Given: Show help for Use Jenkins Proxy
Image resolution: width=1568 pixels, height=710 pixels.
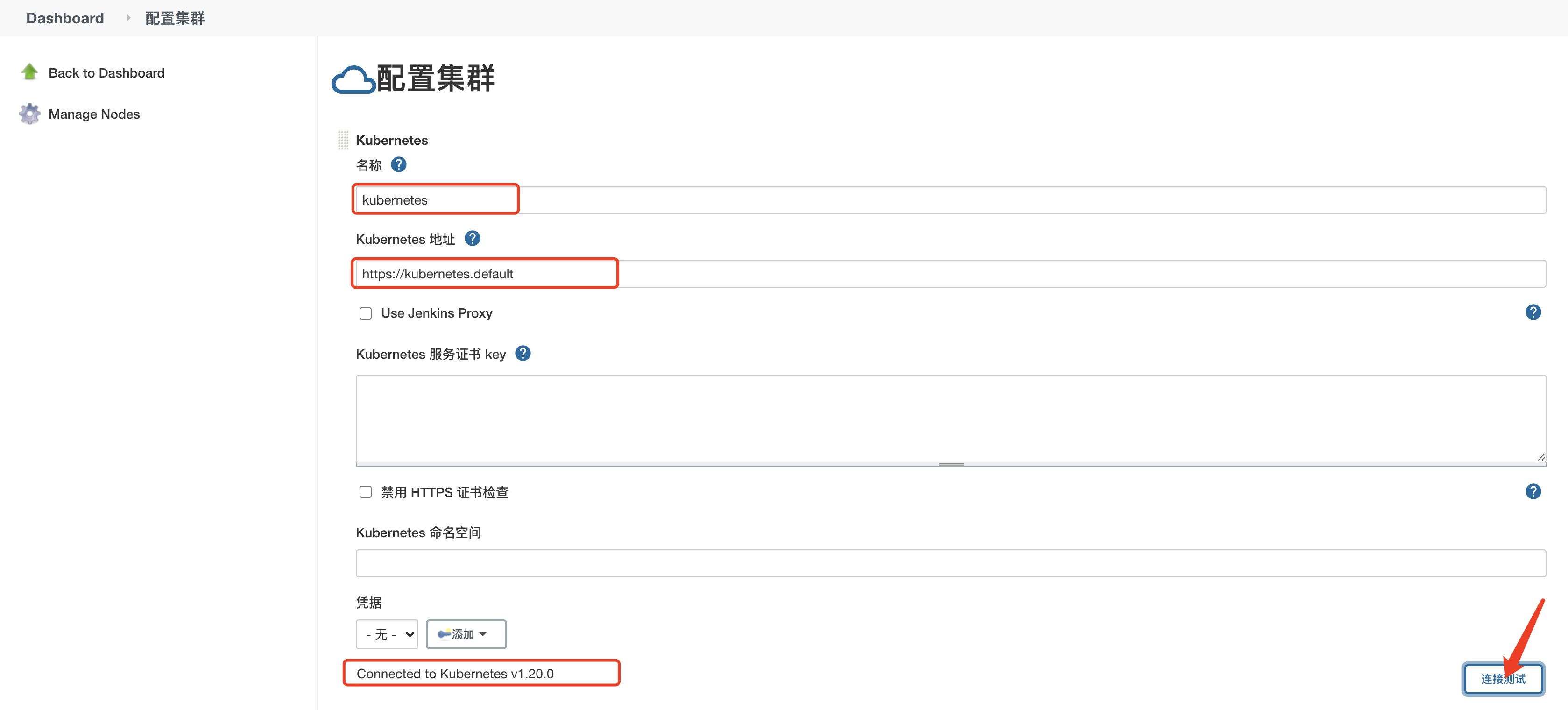Looking at the screenshot, I should pyautogui.click(x=1533, y=312).
